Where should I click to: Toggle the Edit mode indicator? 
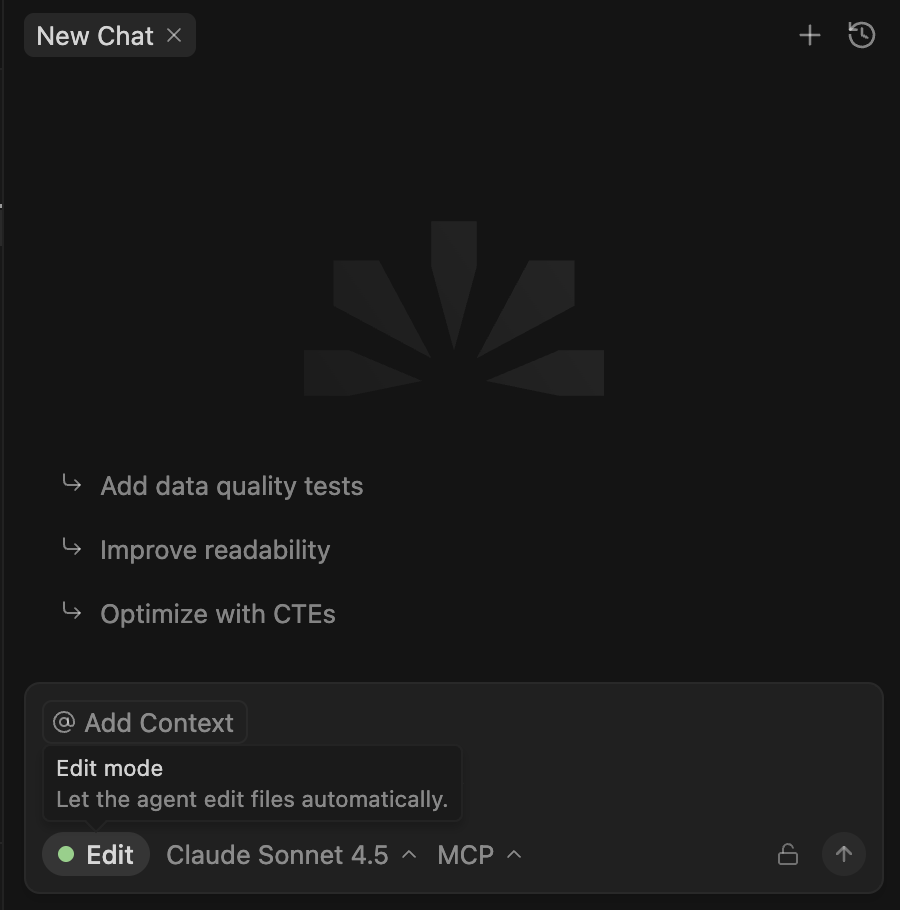pos(96,855)
